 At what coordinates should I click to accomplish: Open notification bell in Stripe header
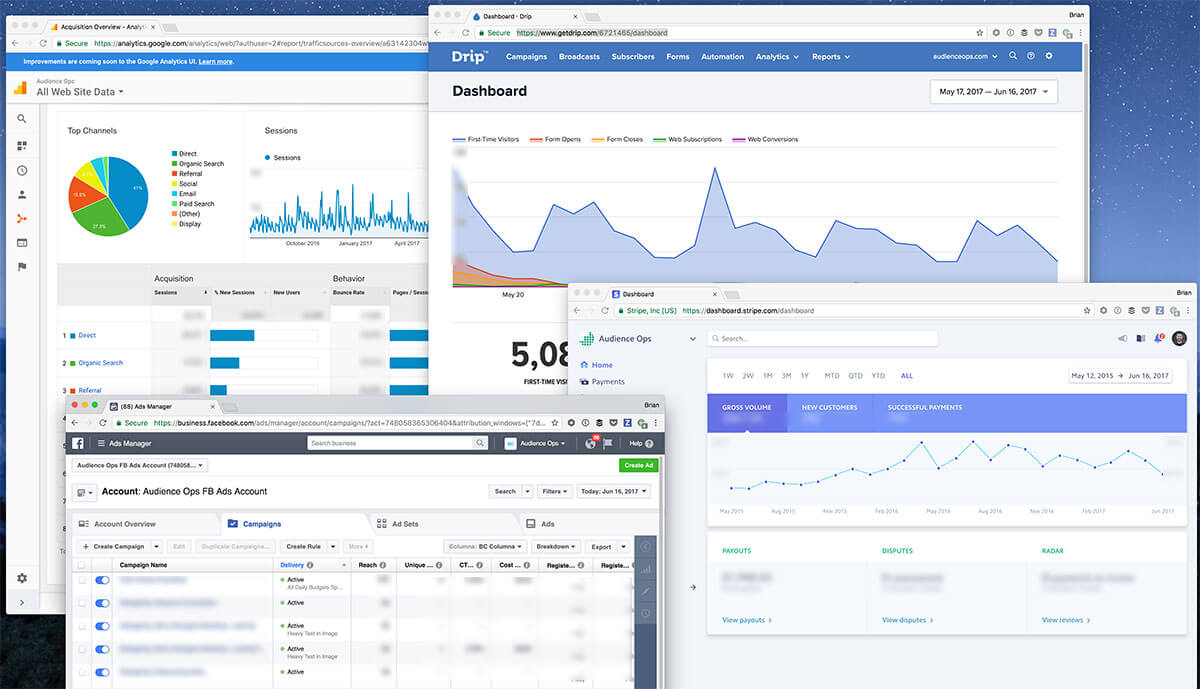1159,339
